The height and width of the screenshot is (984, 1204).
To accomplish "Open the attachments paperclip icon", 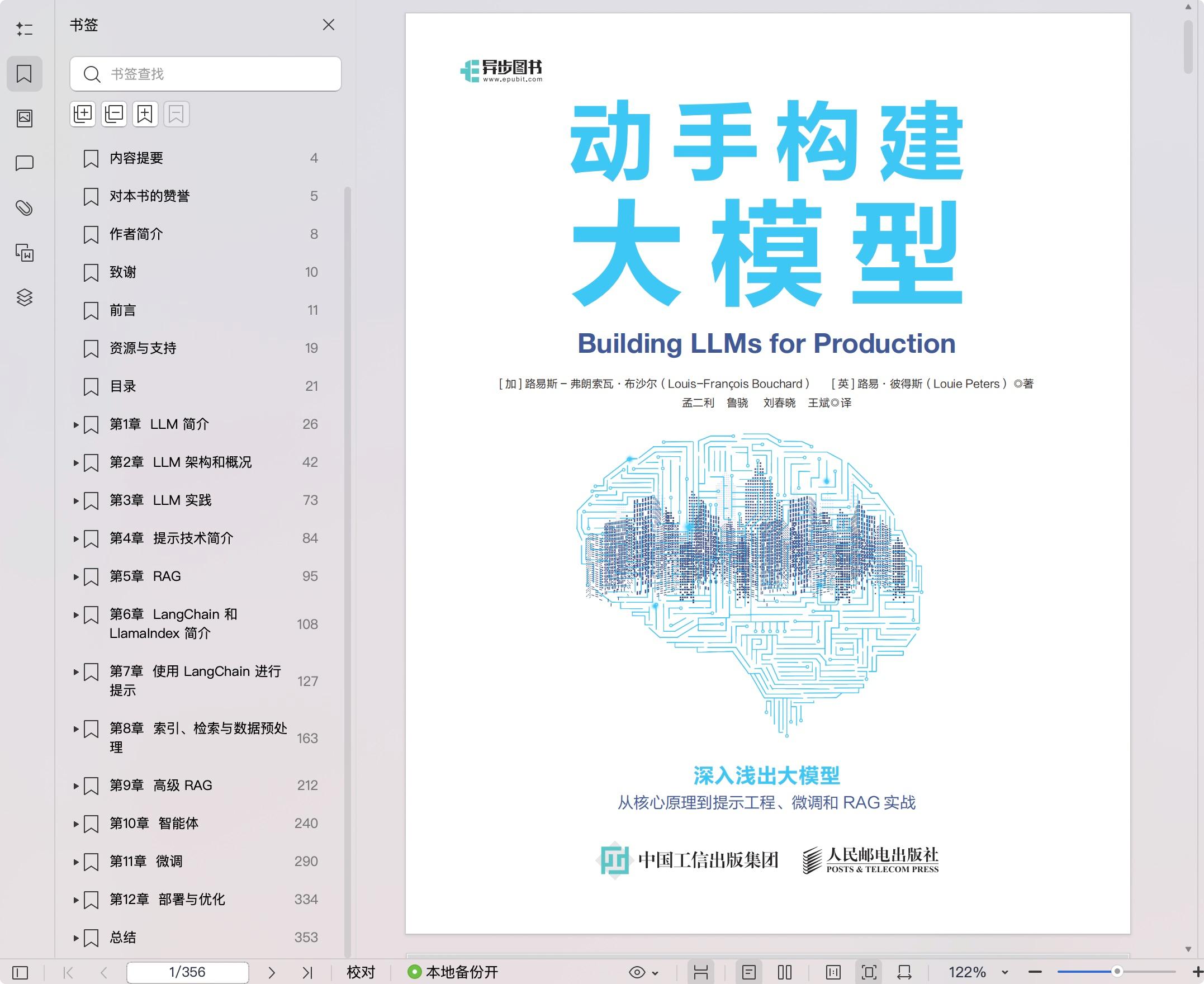I will click(25, 208).
